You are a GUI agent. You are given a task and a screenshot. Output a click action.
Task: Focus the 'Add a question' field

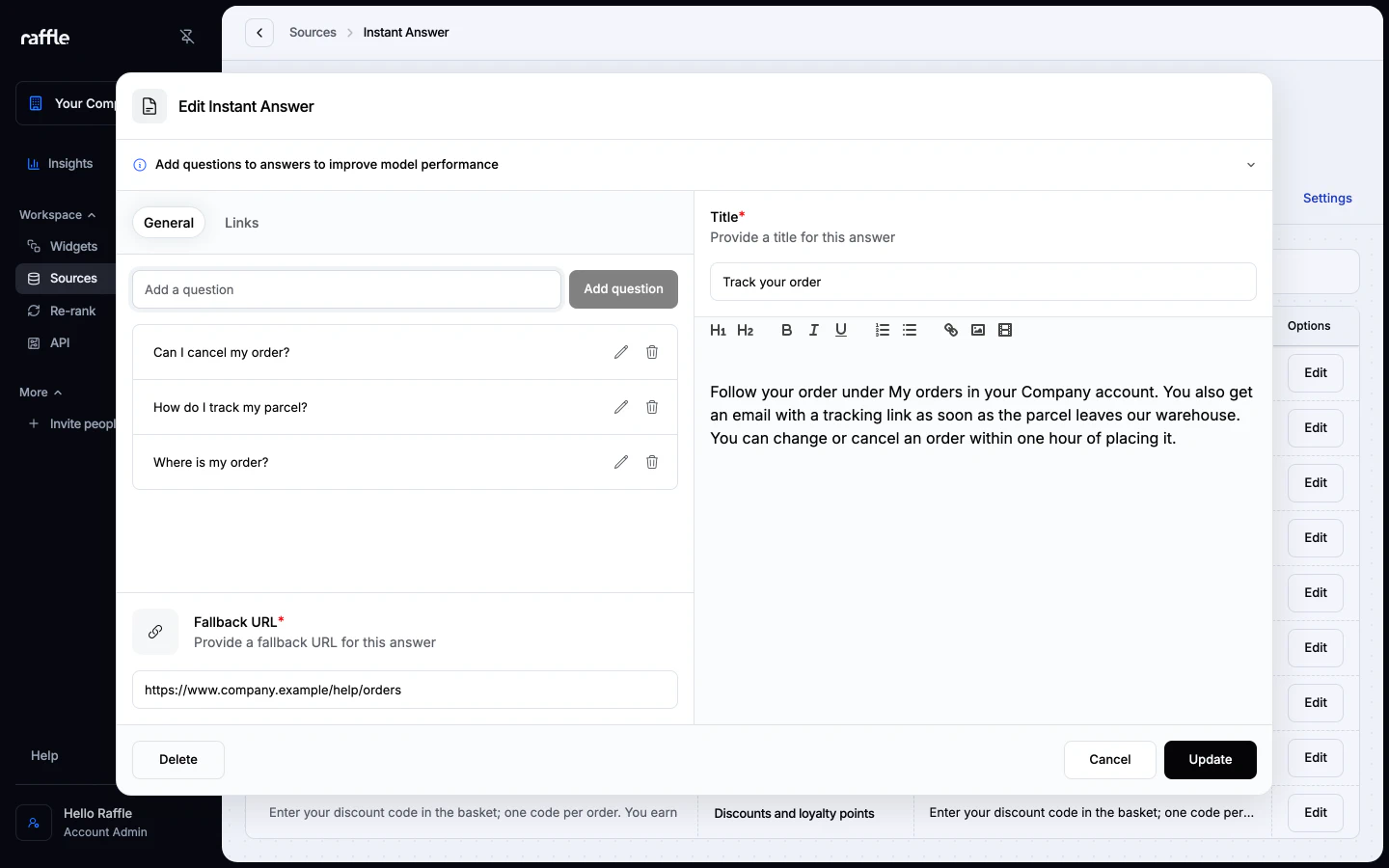click(x=346, y=289)
